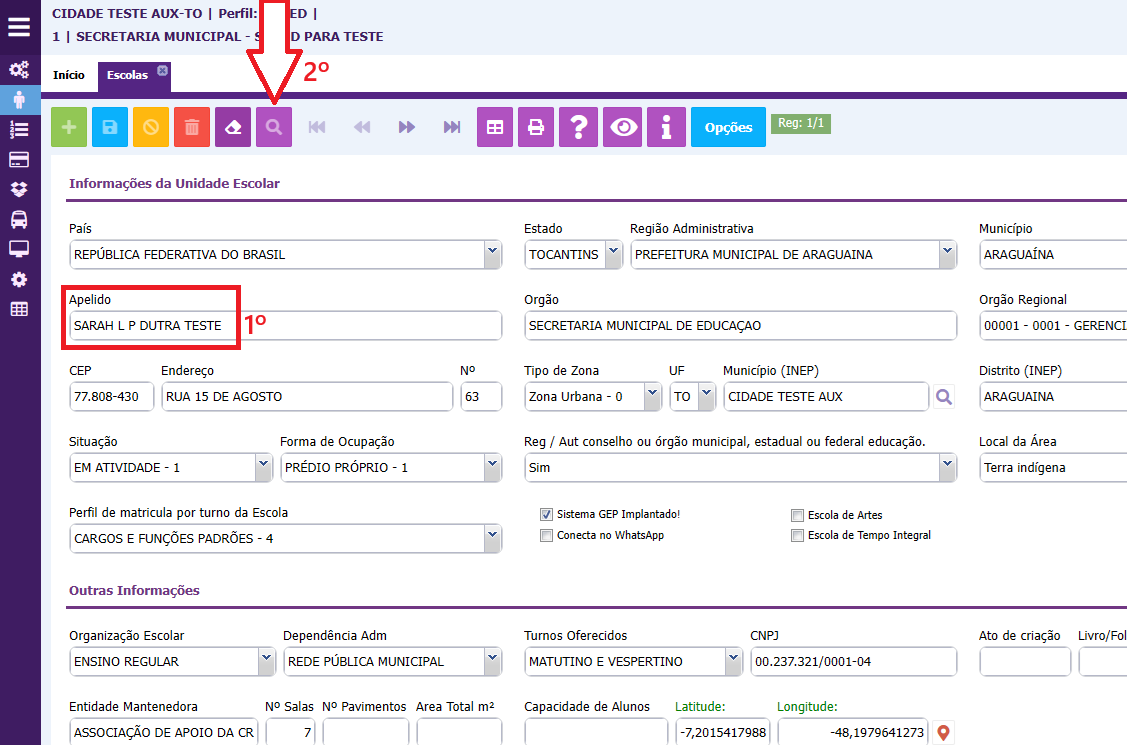Print using the printer icon
Image resolution: width=1127 pixels, height=745 pixels.
pos(536,127)
